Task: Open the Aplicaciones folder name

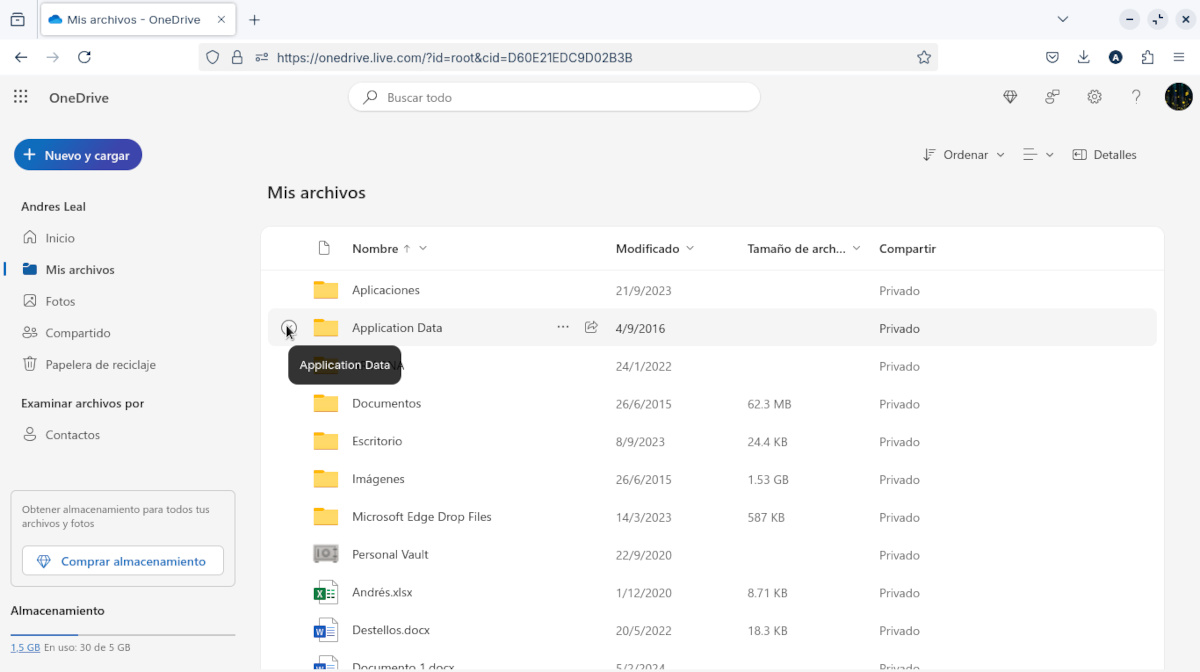Action: (x=386, y=290)
